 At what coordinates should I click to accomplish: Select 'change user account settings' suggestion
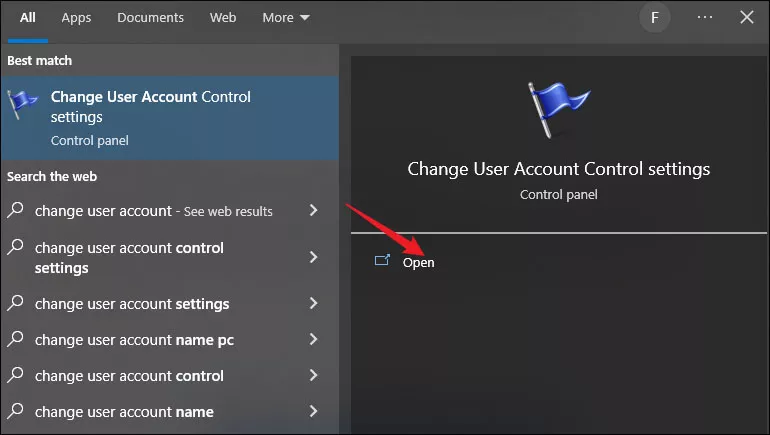132,304
